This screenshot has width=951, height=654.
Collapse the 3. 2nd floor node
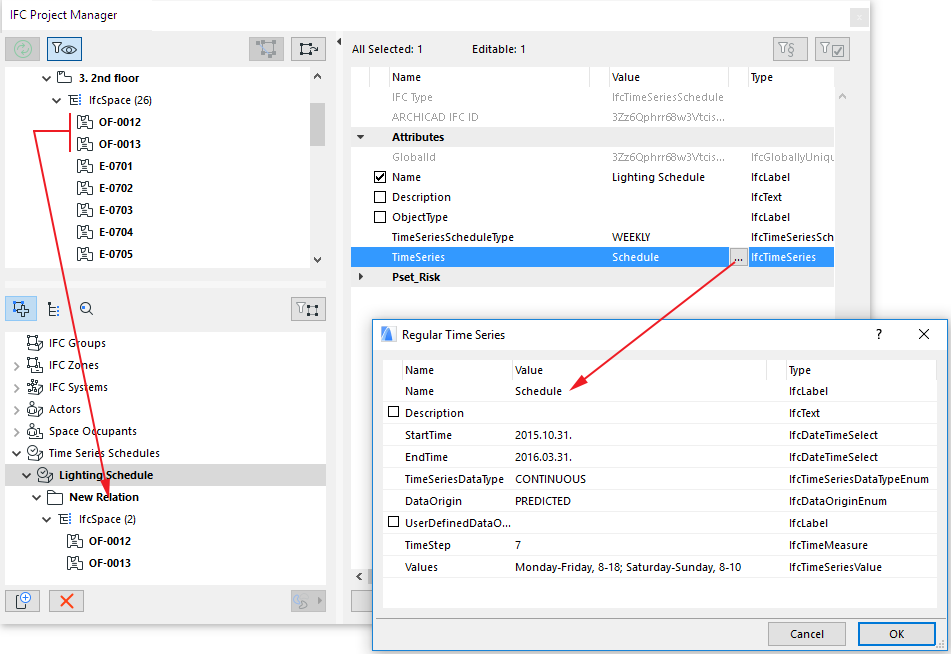[46, 78]
